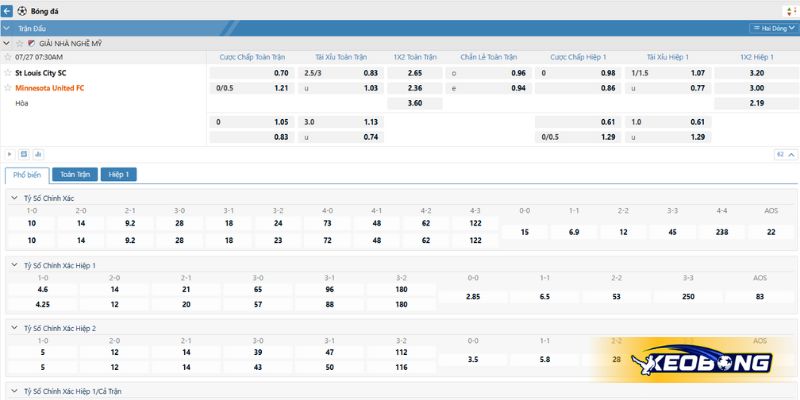Image resolution: width=800 pixels, height=400 pixels.
Task: Collapse the Tỷ Số Chính Xác Hiệp 2 section
Action: click(14, 328)
